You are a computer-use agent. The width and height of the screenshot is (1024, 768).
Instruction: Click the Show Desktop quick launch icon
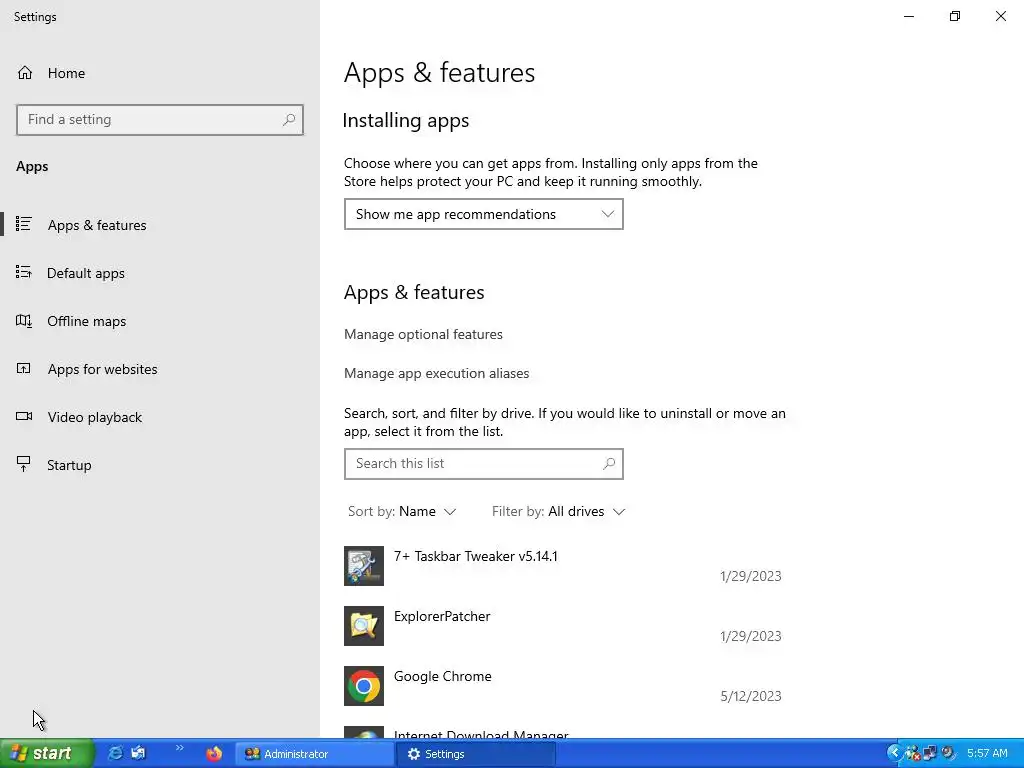[138, 753]
